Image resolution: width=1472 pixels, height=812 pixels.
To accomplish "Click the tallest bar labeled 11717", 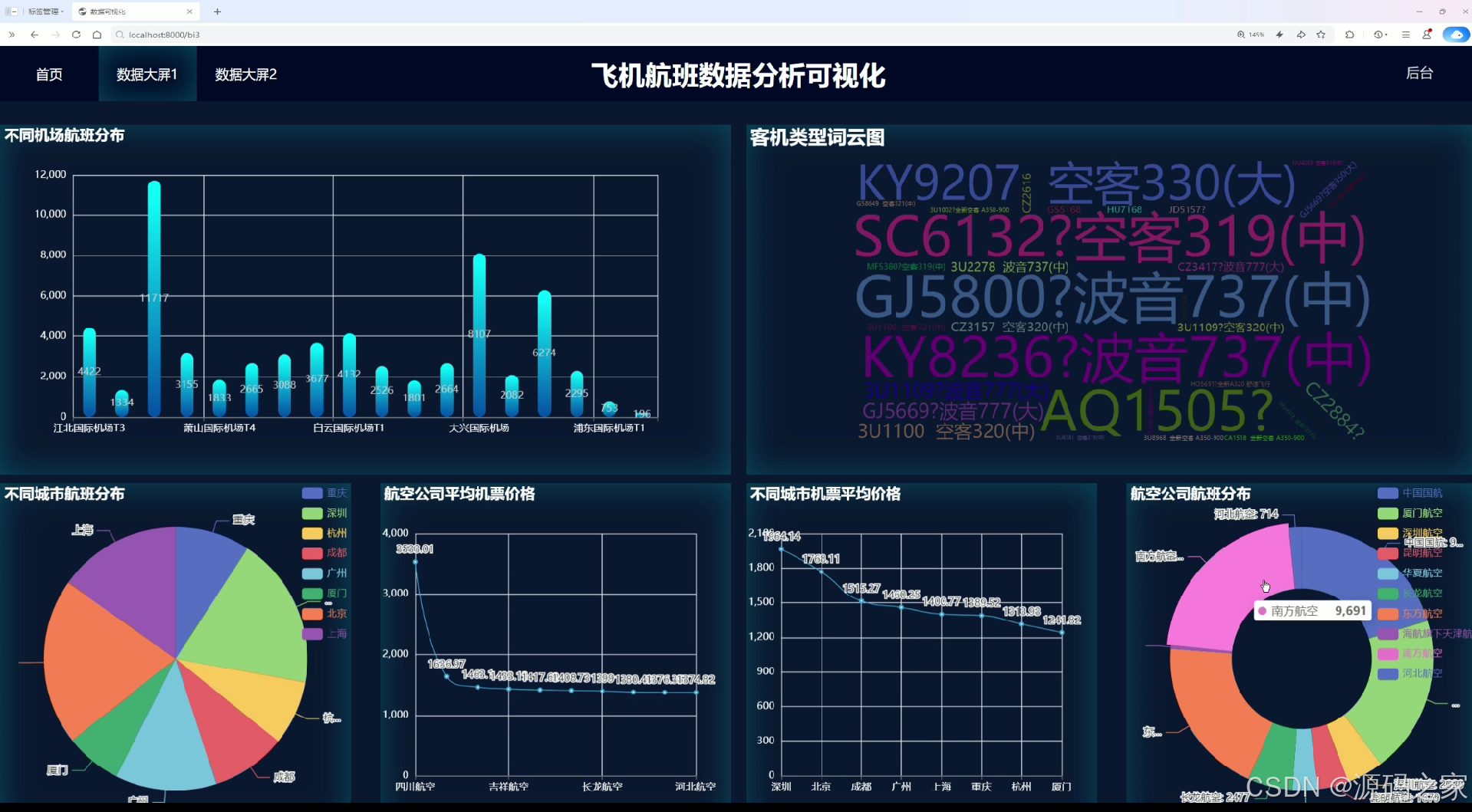I will [x=154, y=299].
